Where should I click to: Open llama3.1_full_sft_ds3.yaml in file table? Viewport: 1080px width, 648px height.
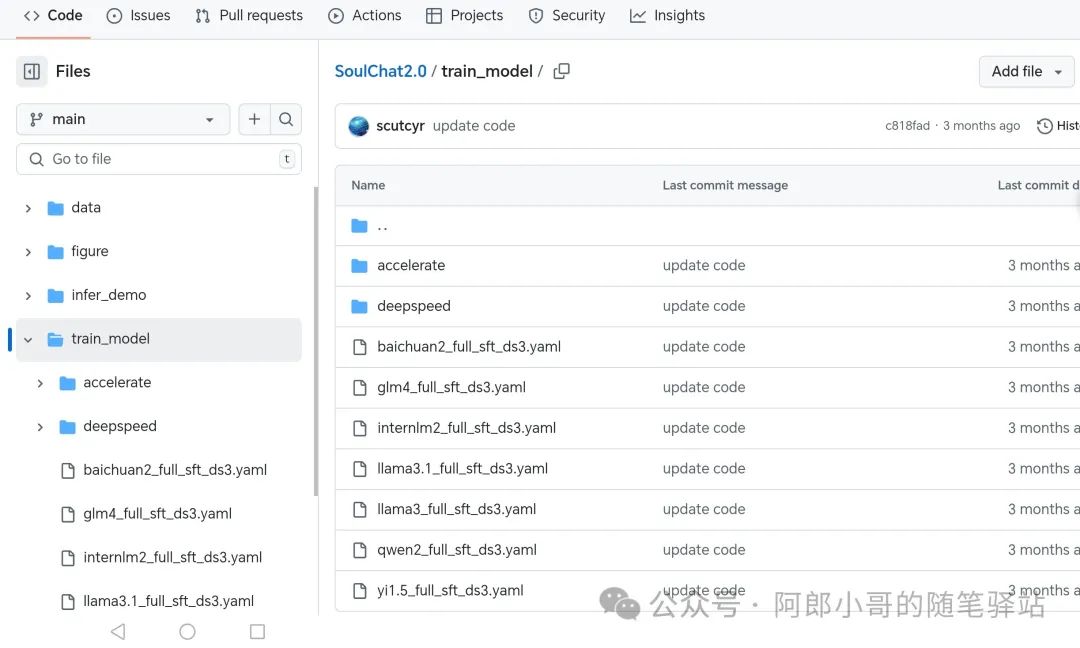[462, 468]
